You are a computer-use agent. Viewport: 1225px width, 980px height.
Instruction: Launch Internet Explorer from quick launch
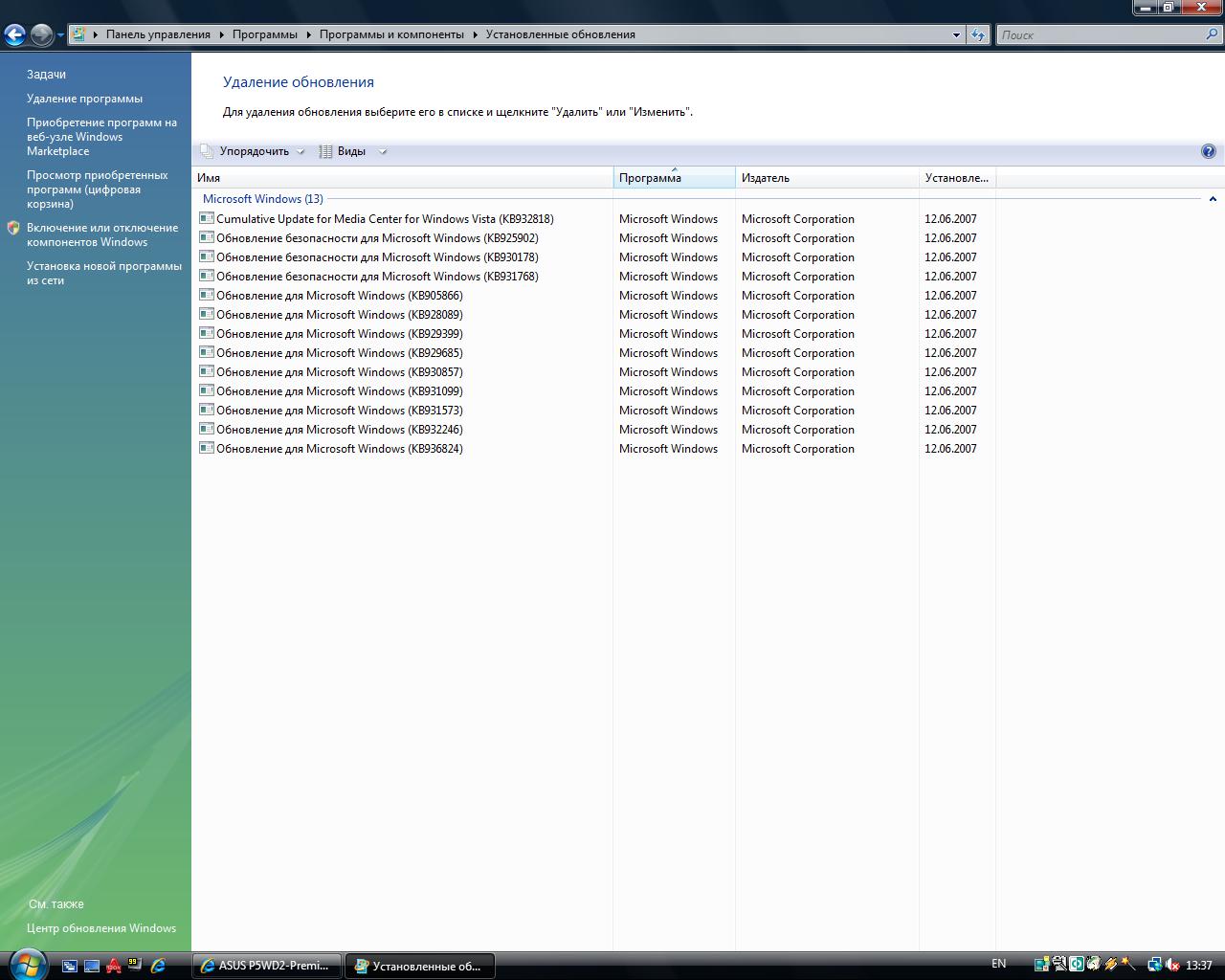coord(158,966)
